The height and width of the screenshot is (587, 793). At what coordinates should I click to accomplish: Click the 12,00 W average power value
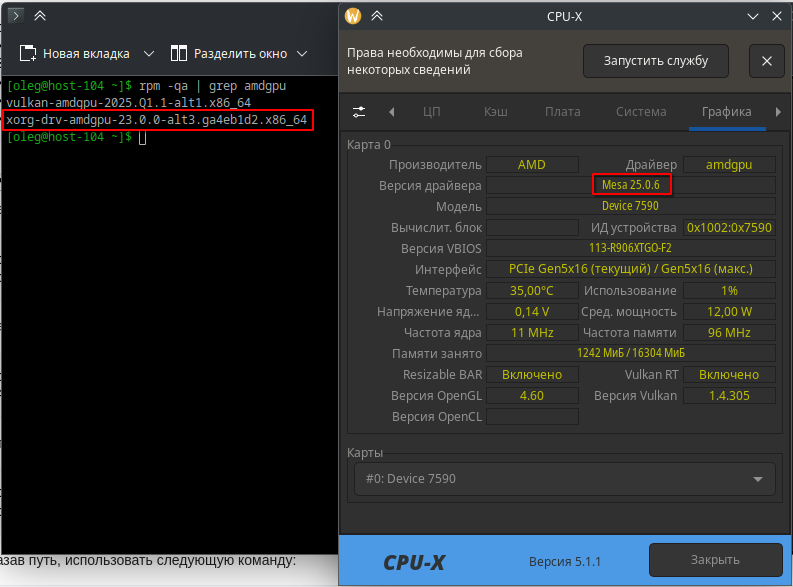(729, 311)
